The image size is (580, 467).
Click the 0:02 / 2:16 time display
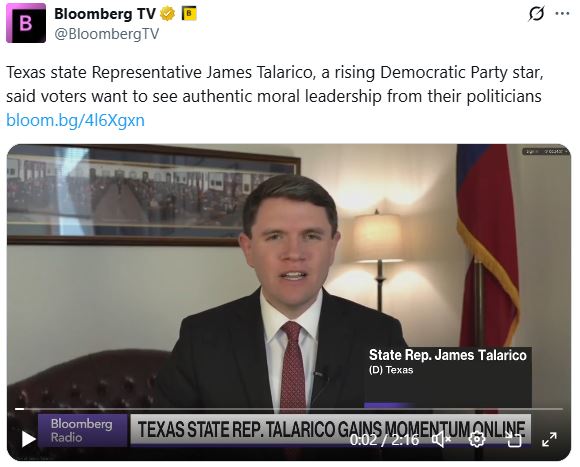click(384, 440)
